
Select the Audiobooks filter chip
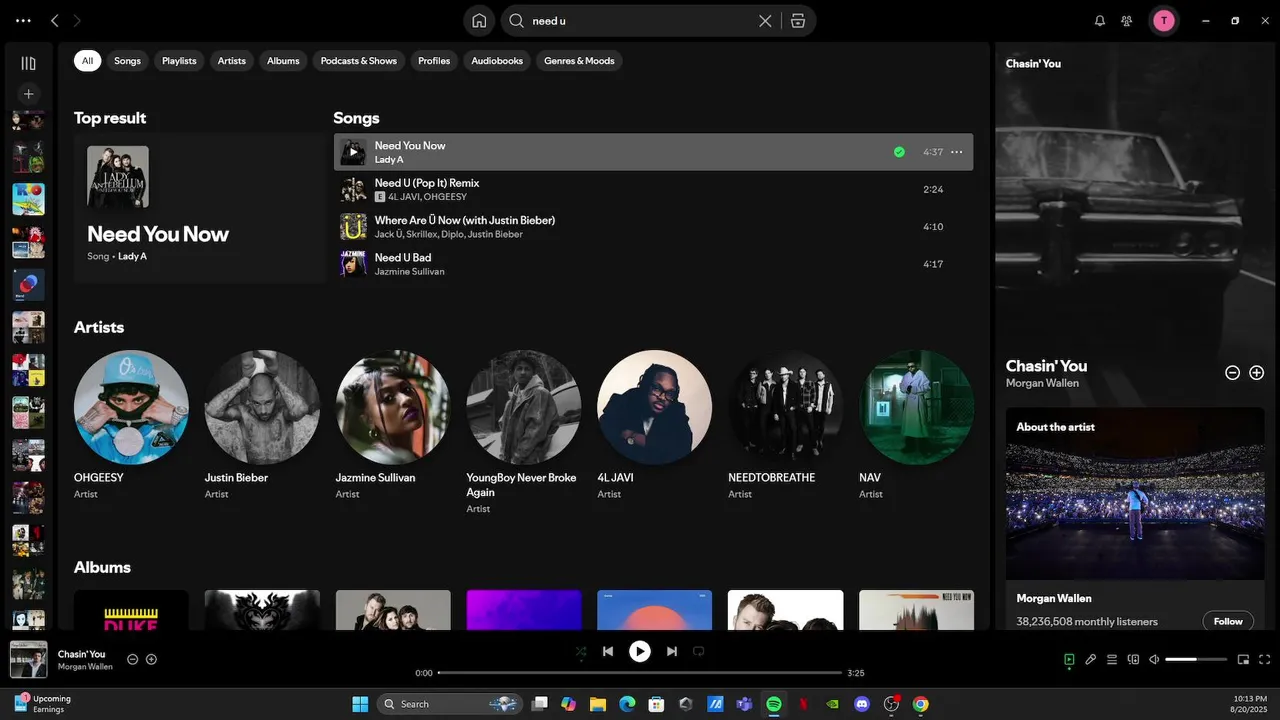(x=497, y=61)
